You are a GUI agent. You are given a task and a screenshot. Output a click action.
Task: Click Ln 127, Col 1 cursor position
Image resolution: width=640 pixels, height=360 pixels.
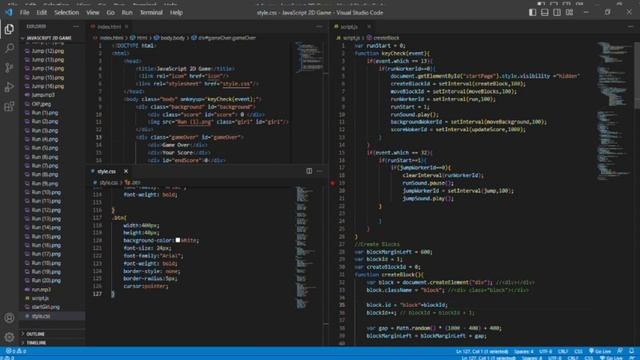[x=482, y=351]
